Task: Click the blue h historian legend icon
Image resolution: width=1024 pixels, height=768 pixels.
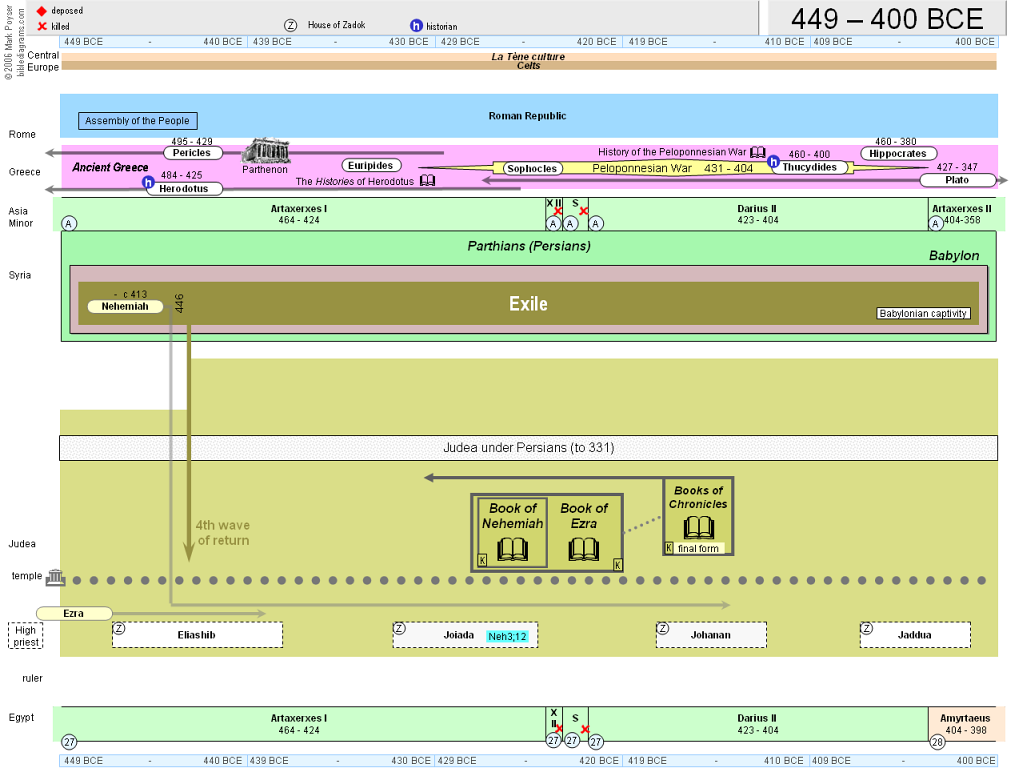Action: tap(416, 25)
